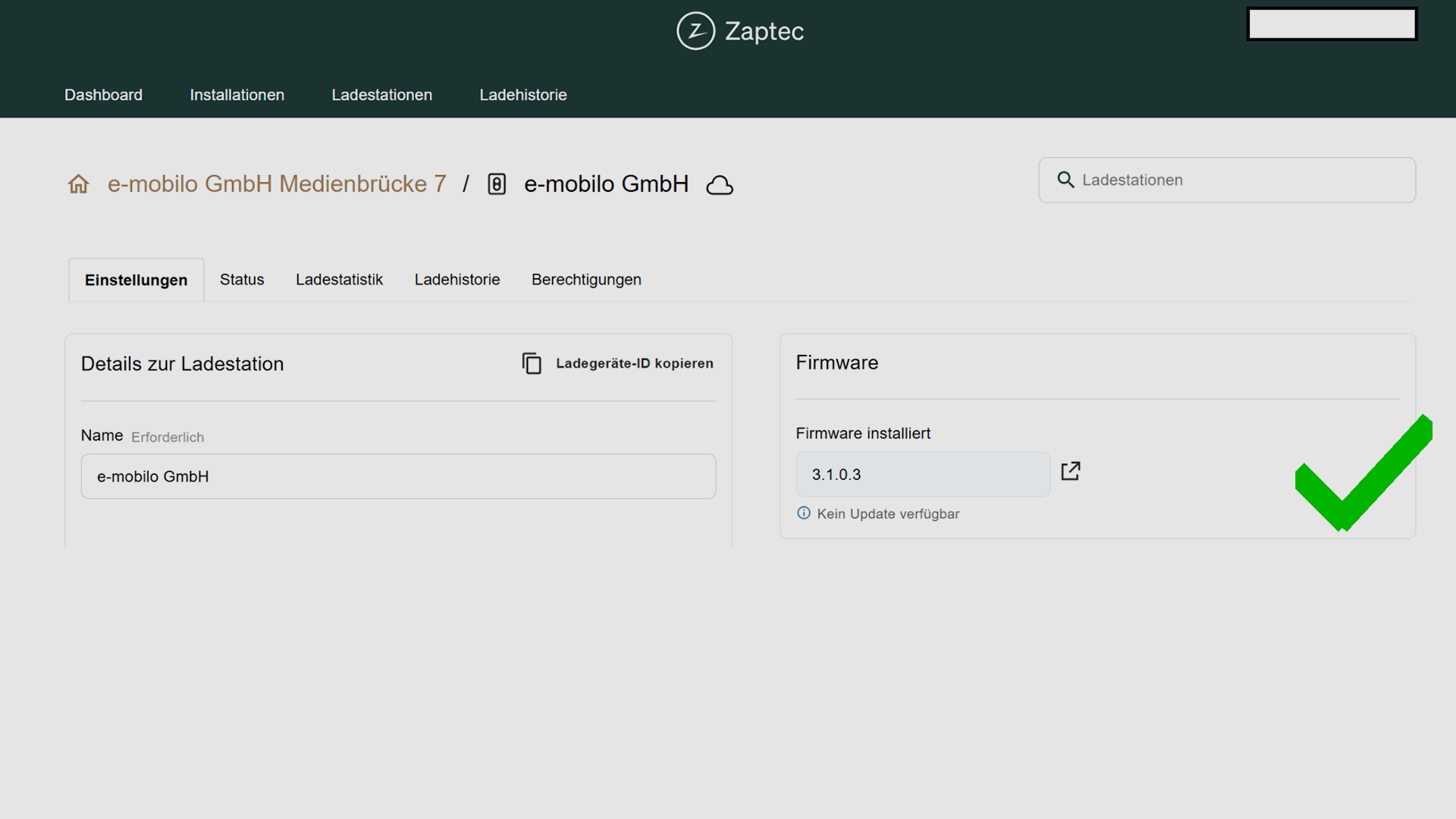Click the charging station icon in breadcrumb

[x=497, y=184]
